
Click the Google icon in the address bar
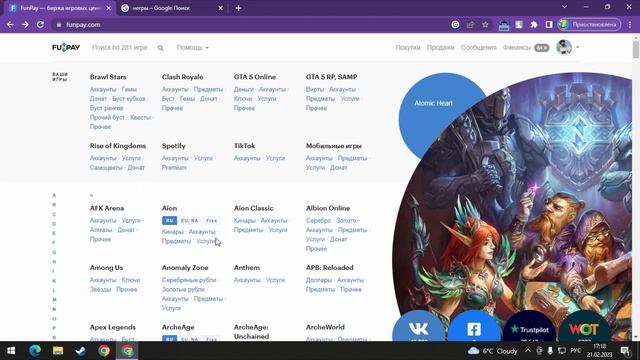tap(455, 25)
